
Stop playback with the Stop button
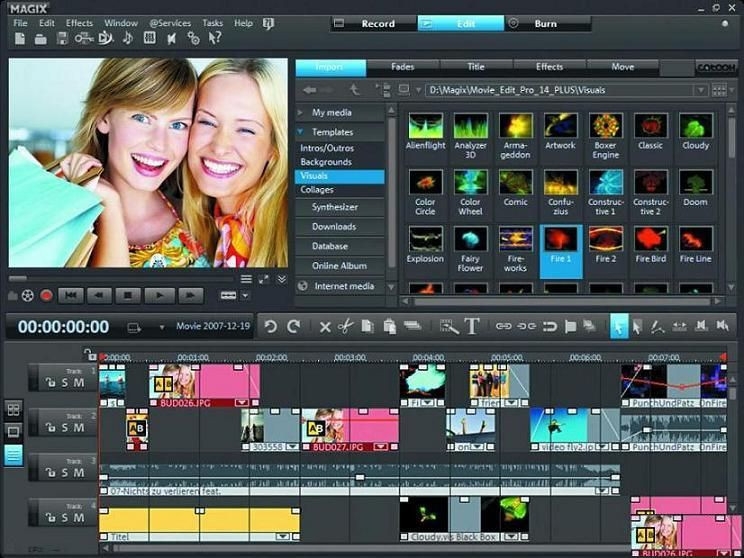pos(128,296)
